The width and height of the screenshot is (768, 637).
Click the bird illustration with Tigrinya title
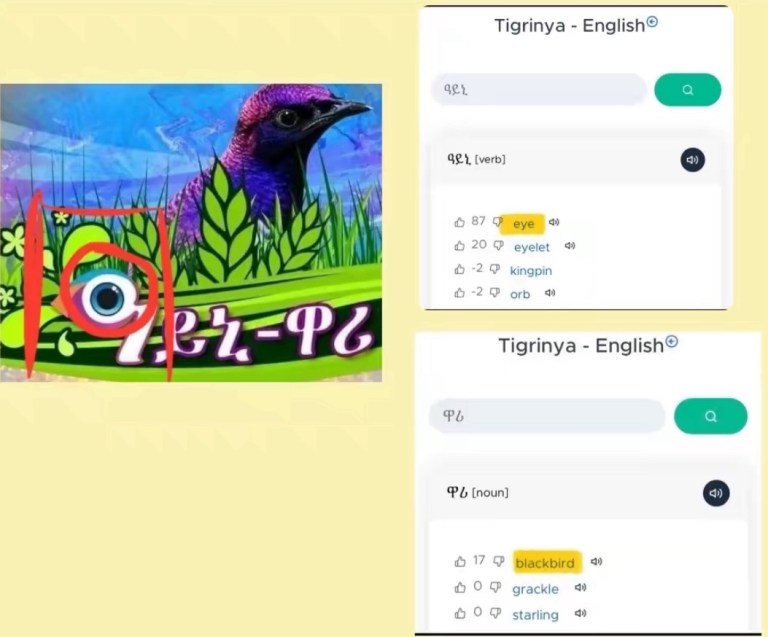tap(191, 233)
